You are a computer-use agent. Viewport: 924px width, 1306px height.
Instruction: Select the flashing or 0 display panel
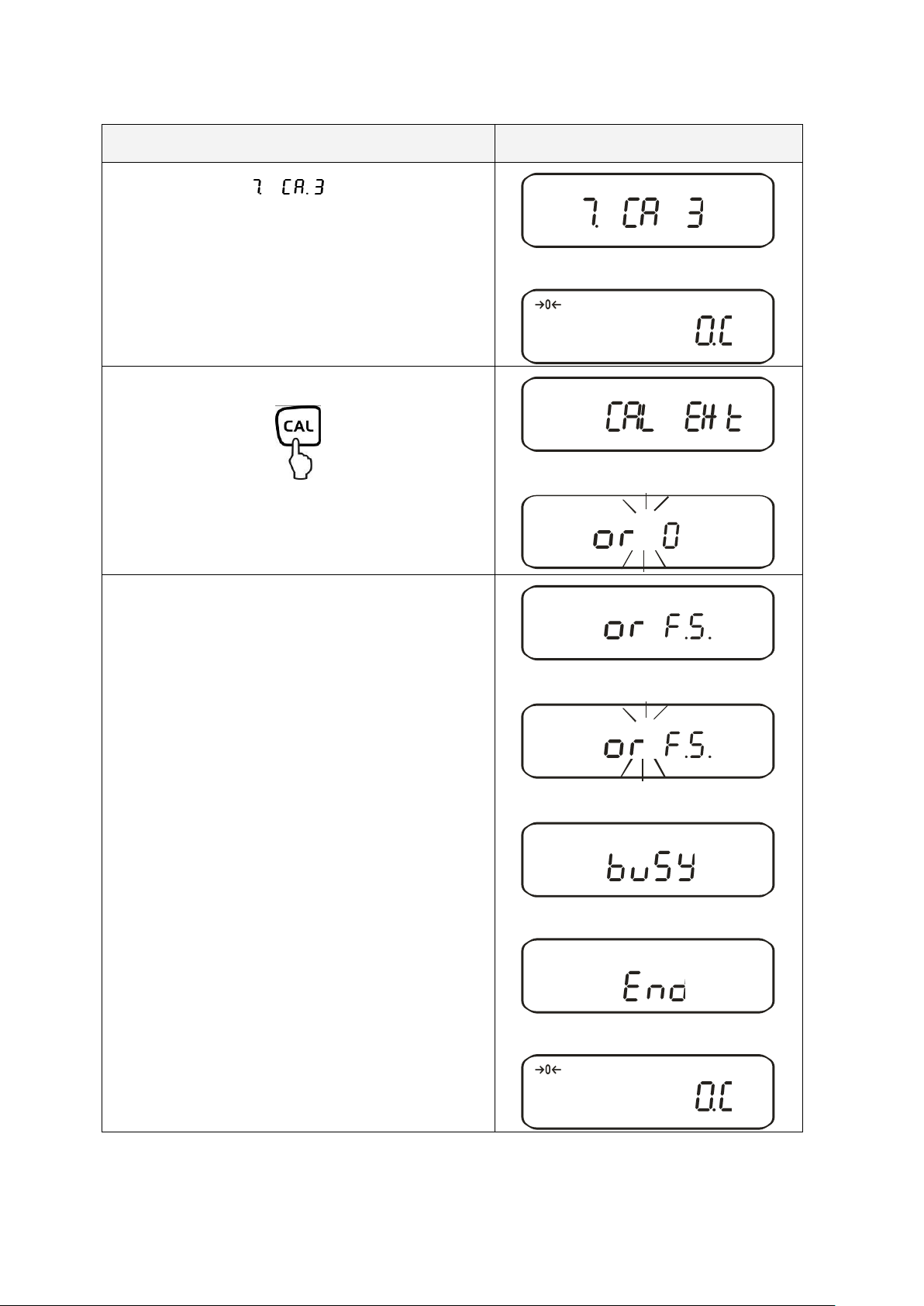click(x=648, y=532)
